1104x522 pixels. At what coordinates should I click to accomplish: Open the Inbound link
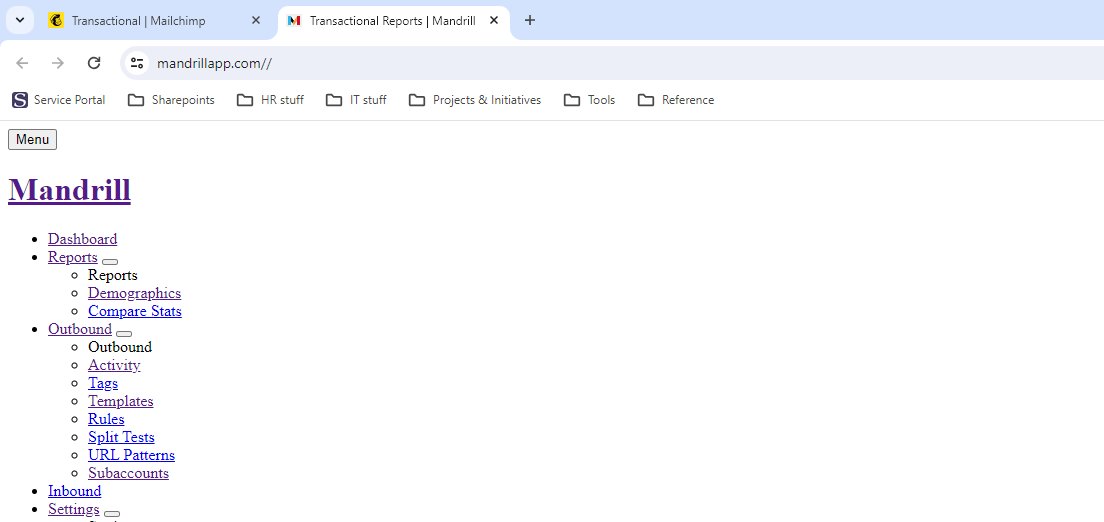pyautogui.click(x=75, y=491)
